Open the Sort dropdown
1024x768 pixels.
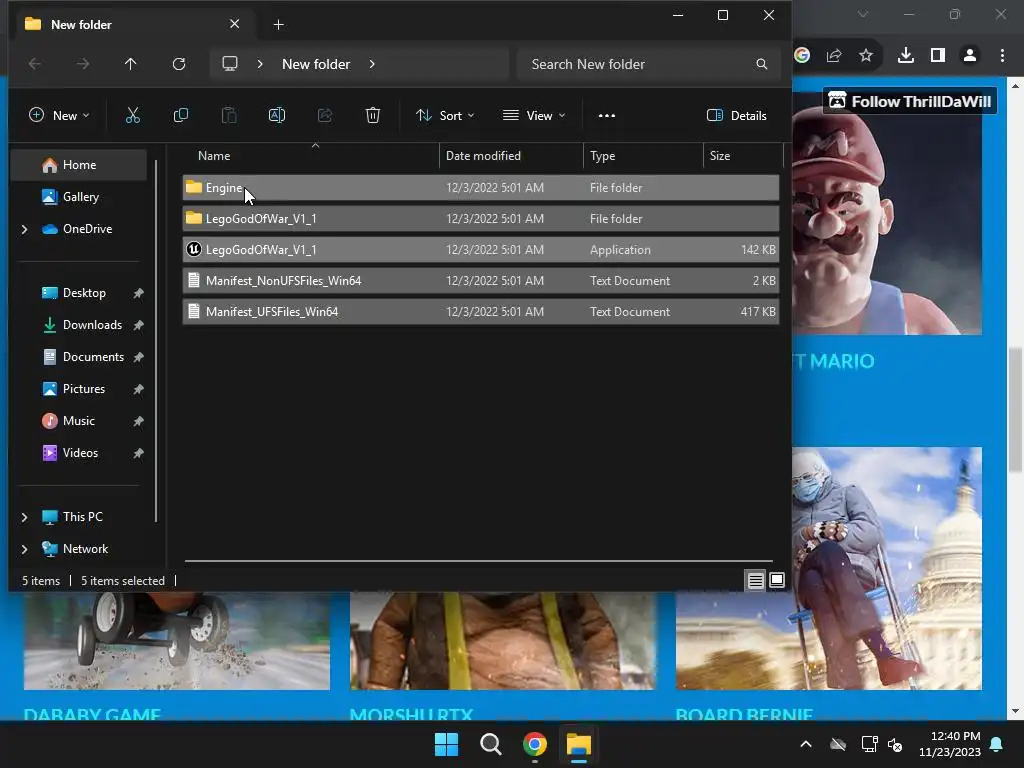445,116
